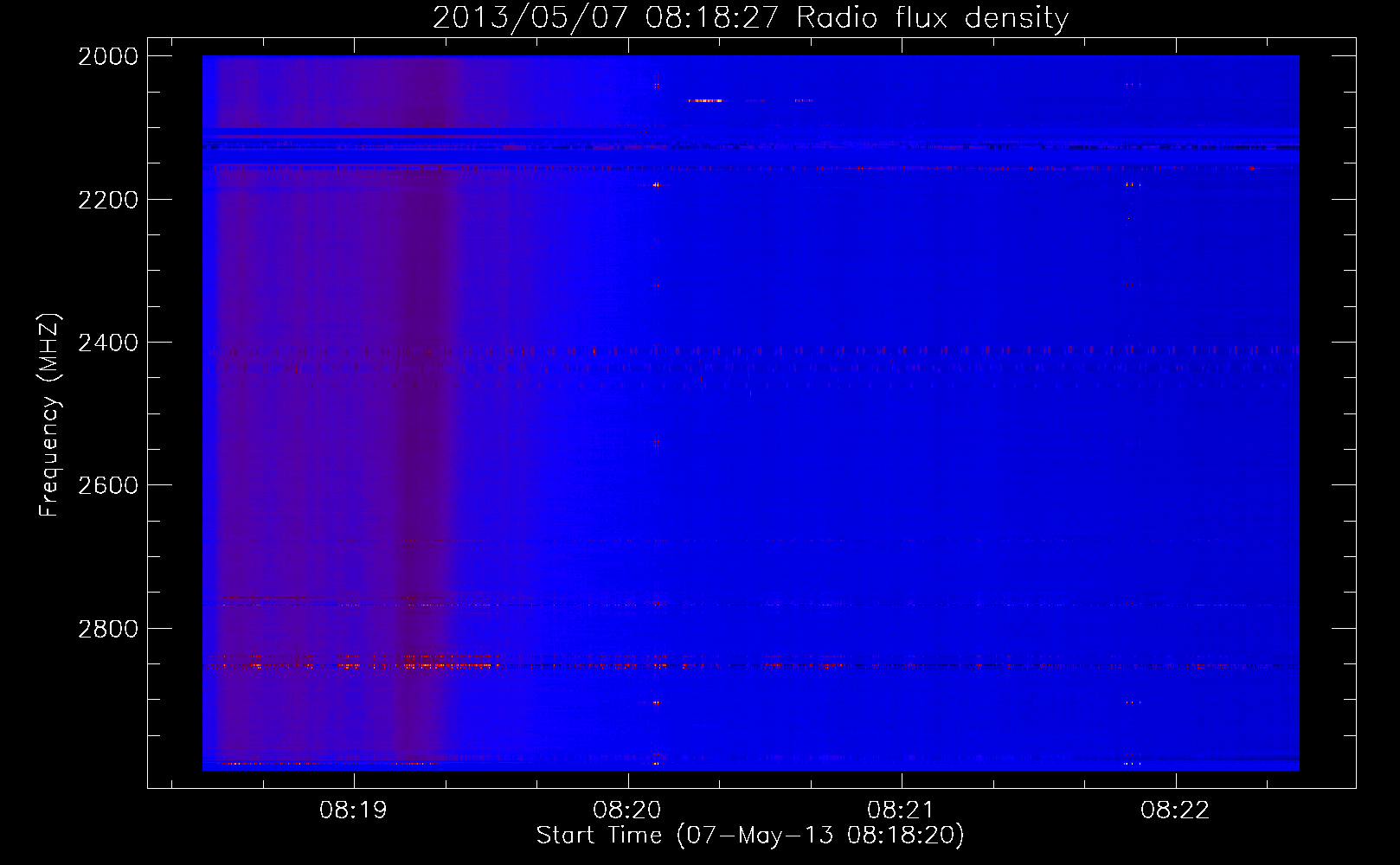Select the 2400 frequency axis label
Viewport: 1400px width, 865px height.
[108, 343]
